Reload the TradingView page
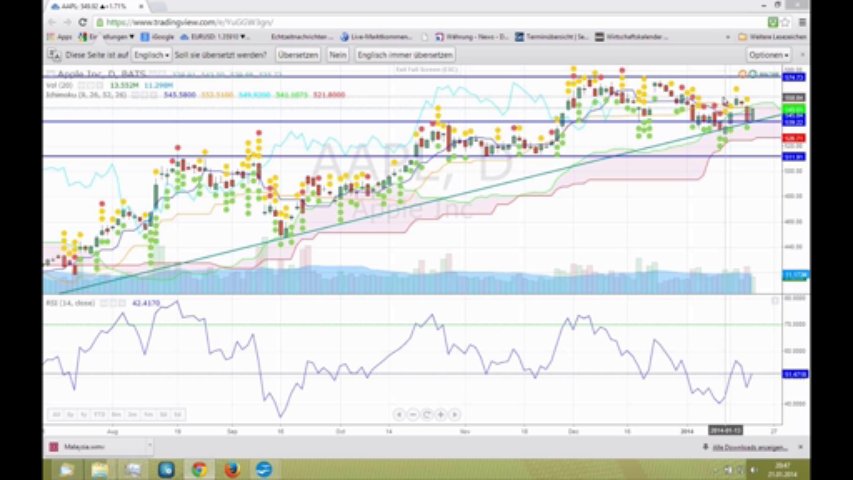The width and height of the screenshot is (853, 480). click(82, 21)
